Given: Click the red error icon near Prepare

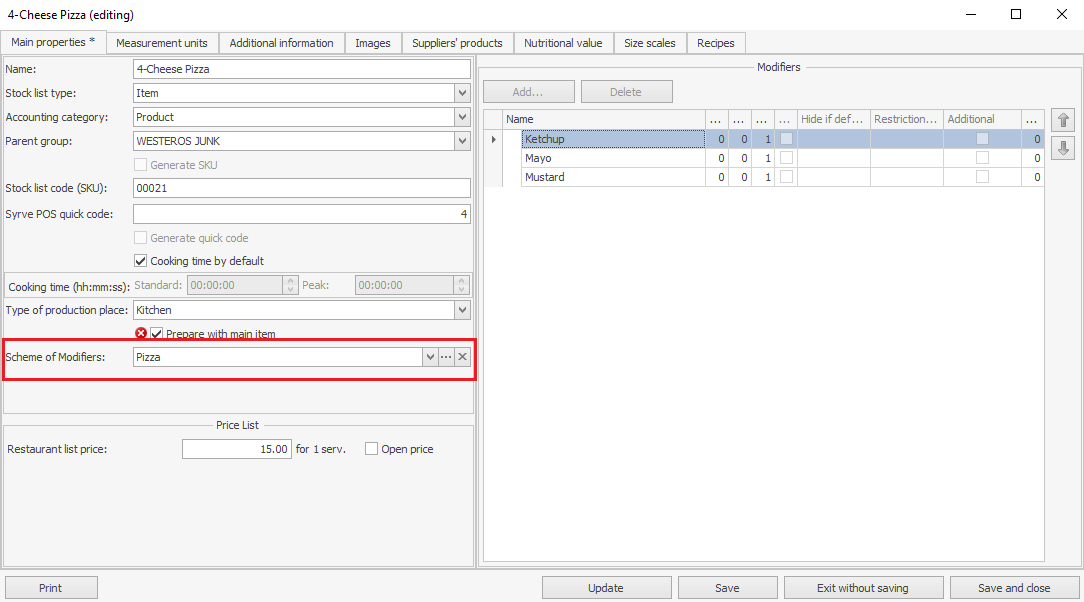Looking at the screenshot, I should click(141, 334).
